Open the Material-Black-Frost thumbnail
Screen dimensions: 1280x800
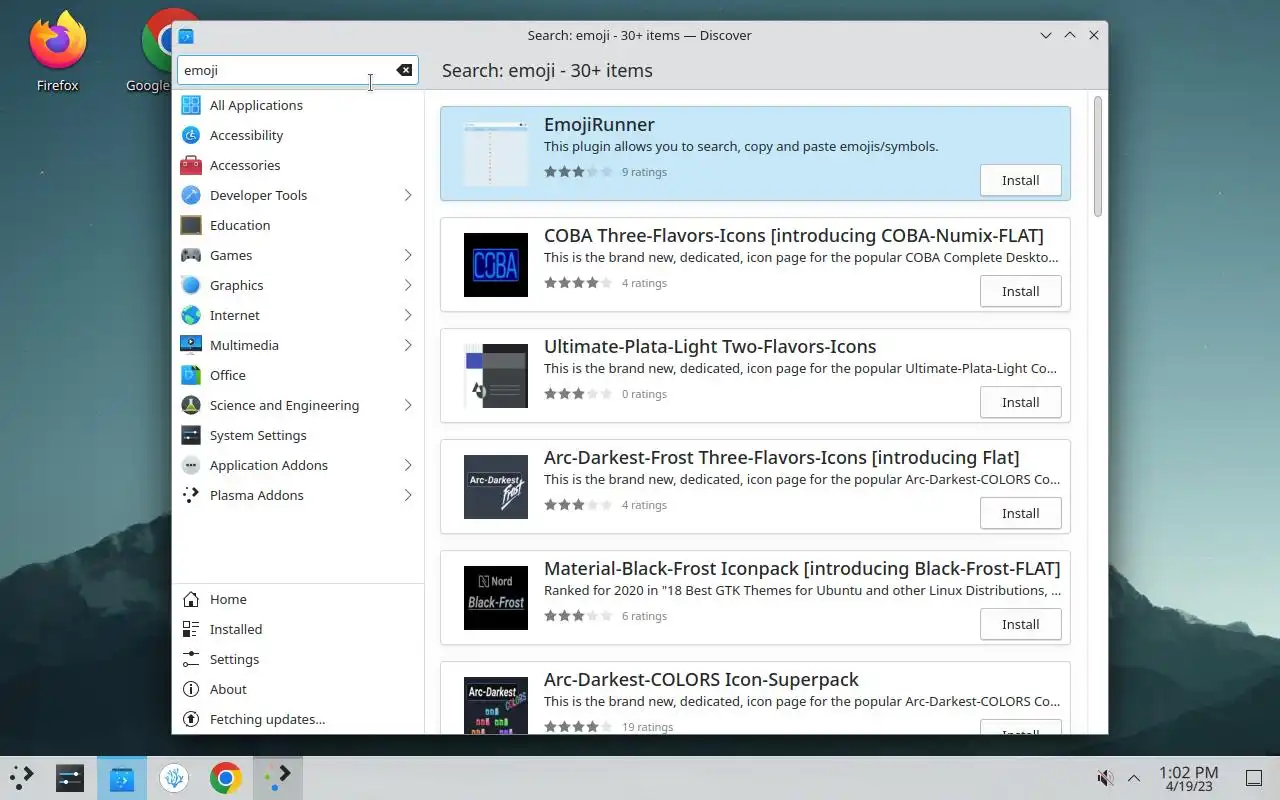click(x=496, y=598)
